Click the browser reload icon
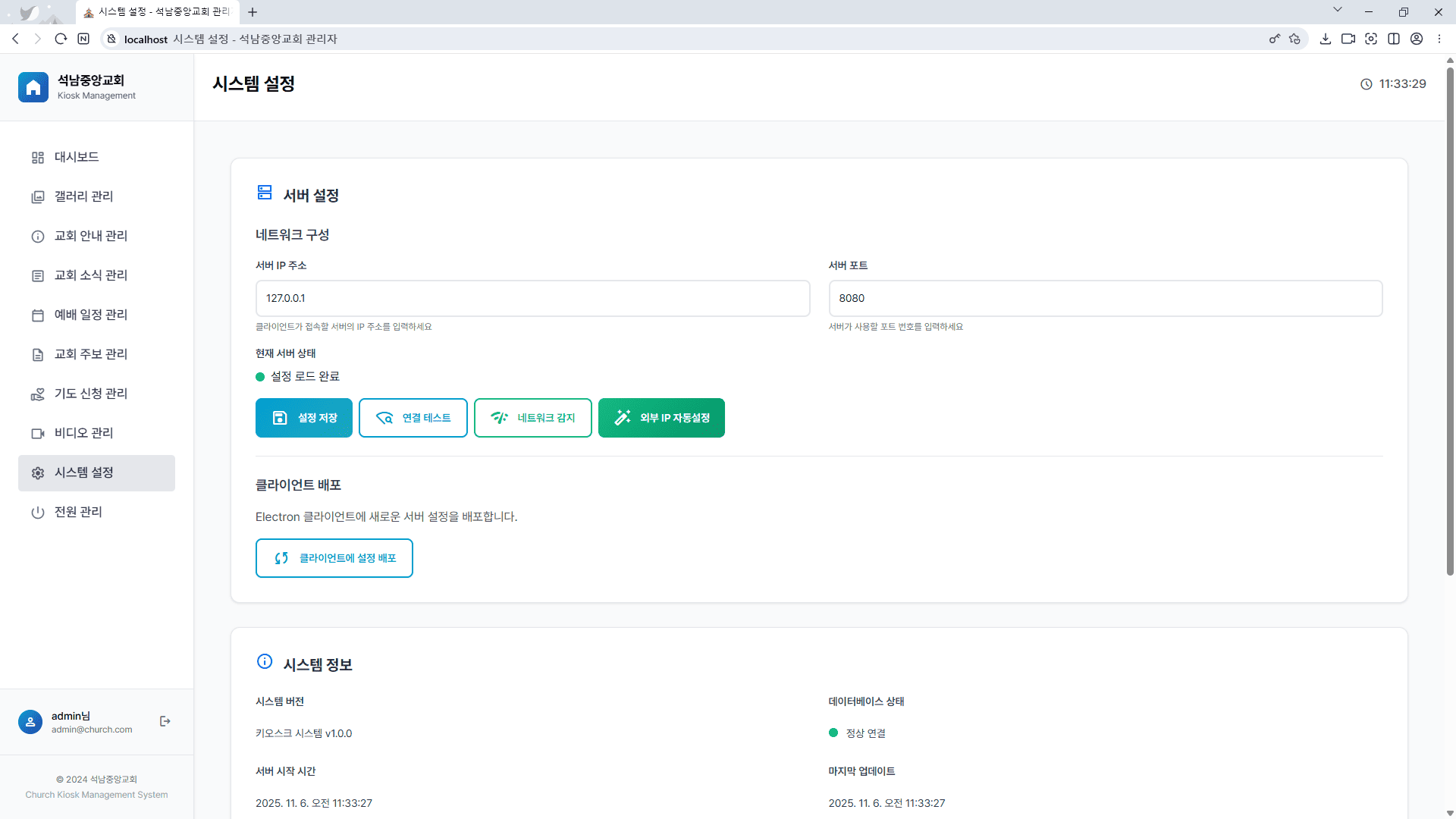1456x819 pixels. coord(61,39)
